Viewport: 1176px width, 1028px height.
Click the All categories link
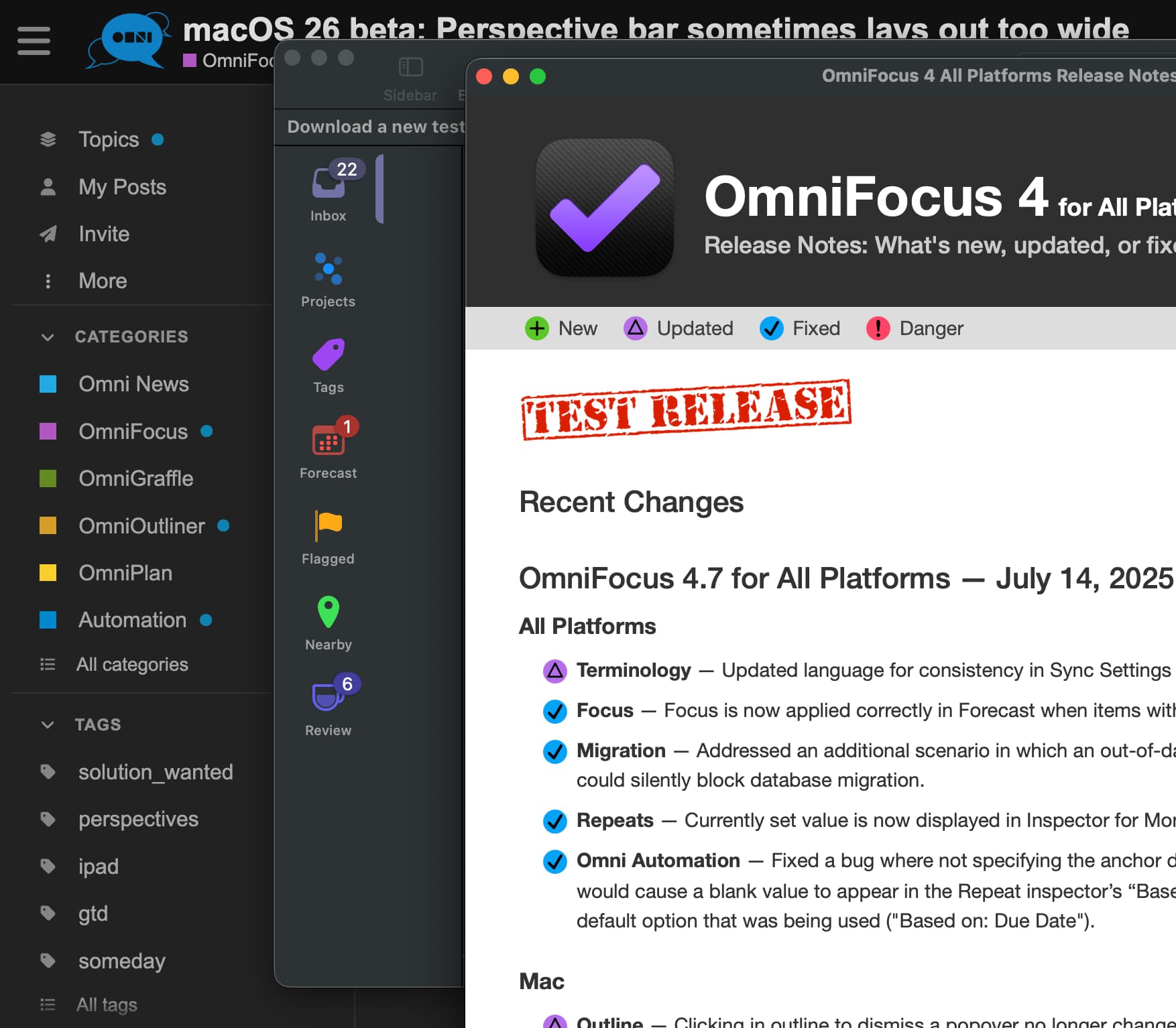click(x=132, y=664)
